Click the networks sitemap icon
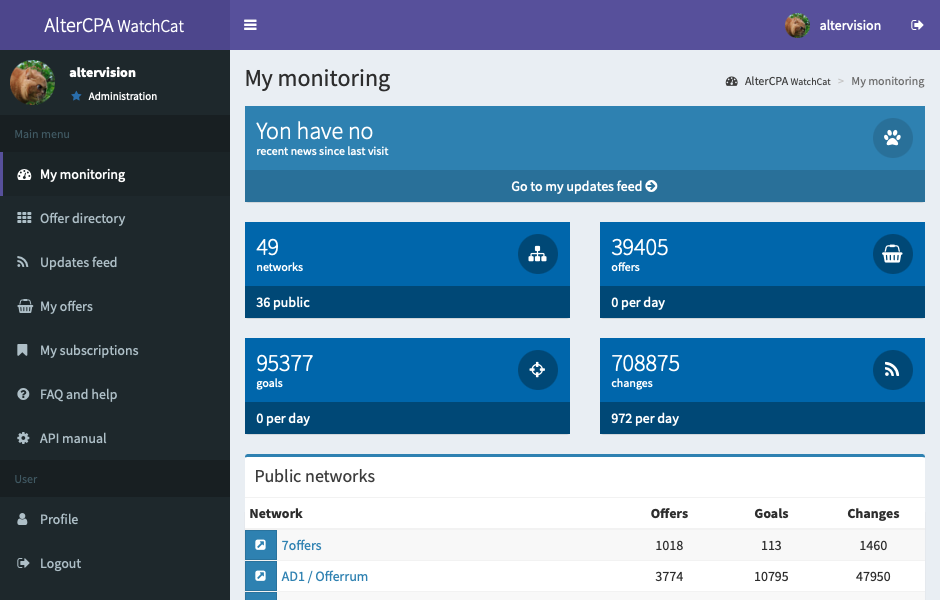This screenshot has width=940, height=600. pyautogui.click(x=538, y=254)
